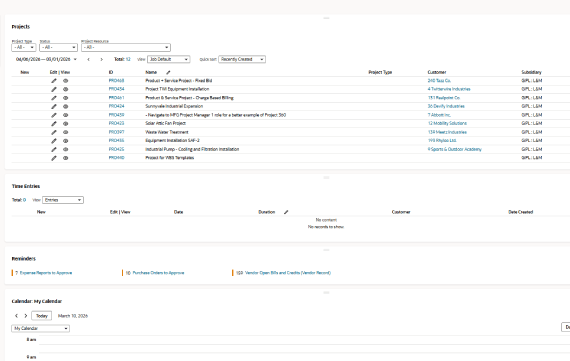Open the My Calendar selector dropdown

click(x=40, y=328)
